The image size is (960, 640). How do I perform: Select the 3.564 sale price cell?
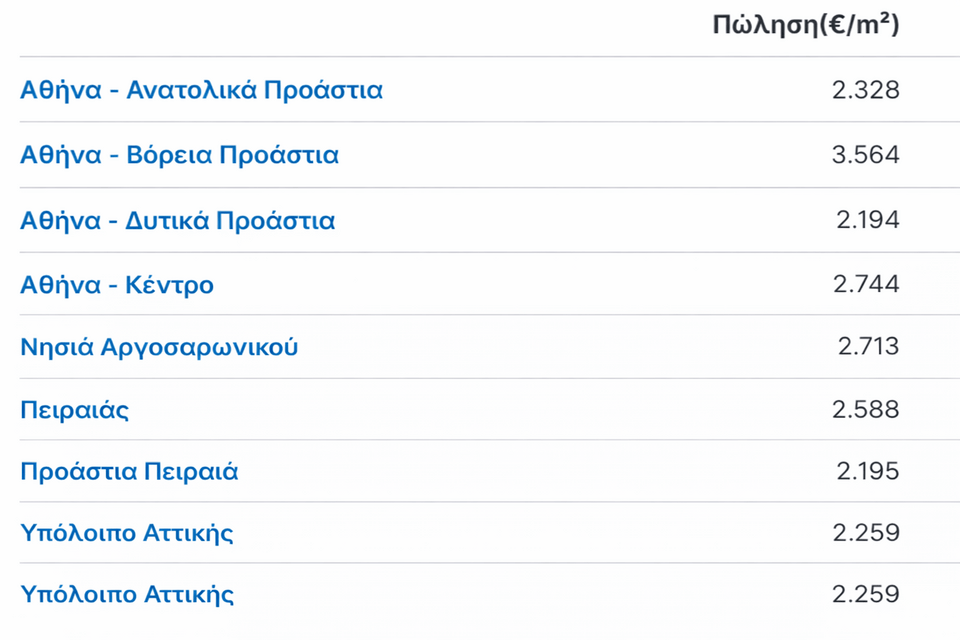(x=865, y=155)
